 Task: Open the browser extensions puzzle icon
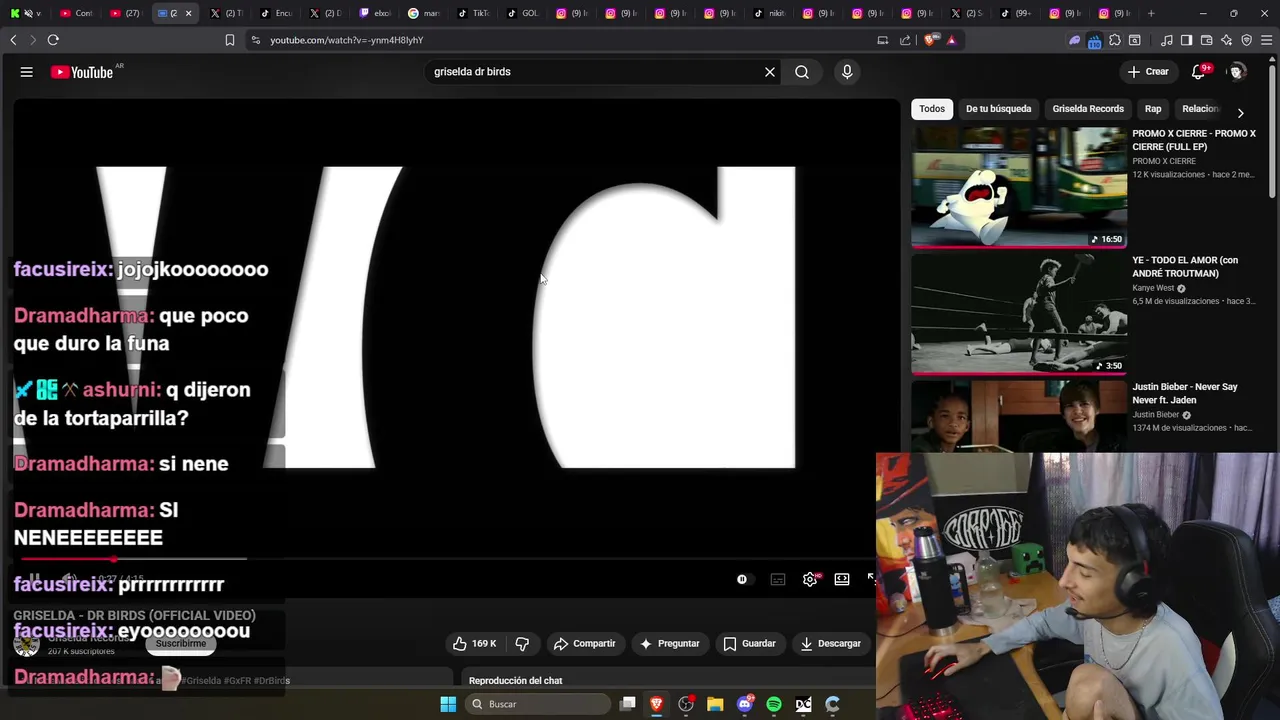pyautogui.click(x=1115, y=40)
